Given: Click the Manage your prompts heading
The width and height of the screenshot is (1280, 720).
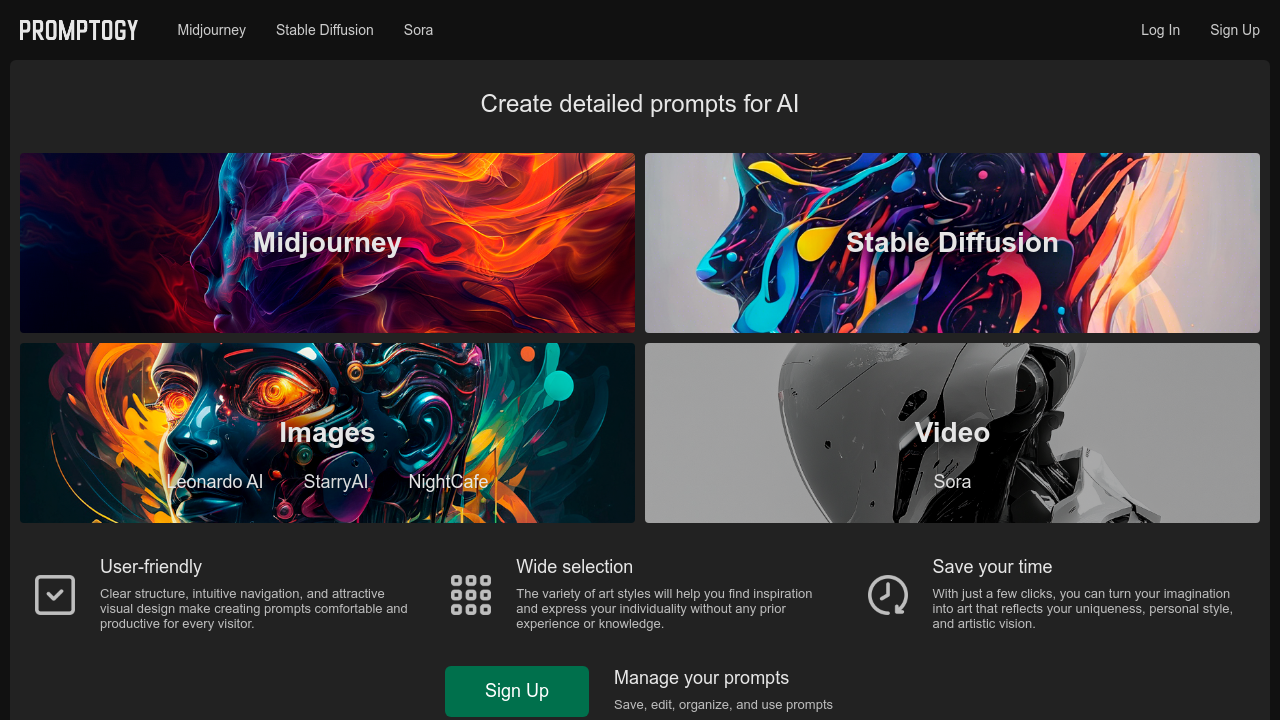Looking at the screenshot, I should coord(701,678).
